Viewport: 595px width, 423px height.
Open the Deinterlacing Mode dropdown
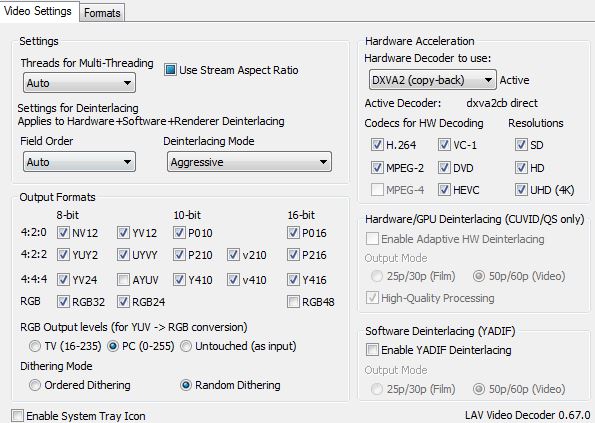point(249,162)
